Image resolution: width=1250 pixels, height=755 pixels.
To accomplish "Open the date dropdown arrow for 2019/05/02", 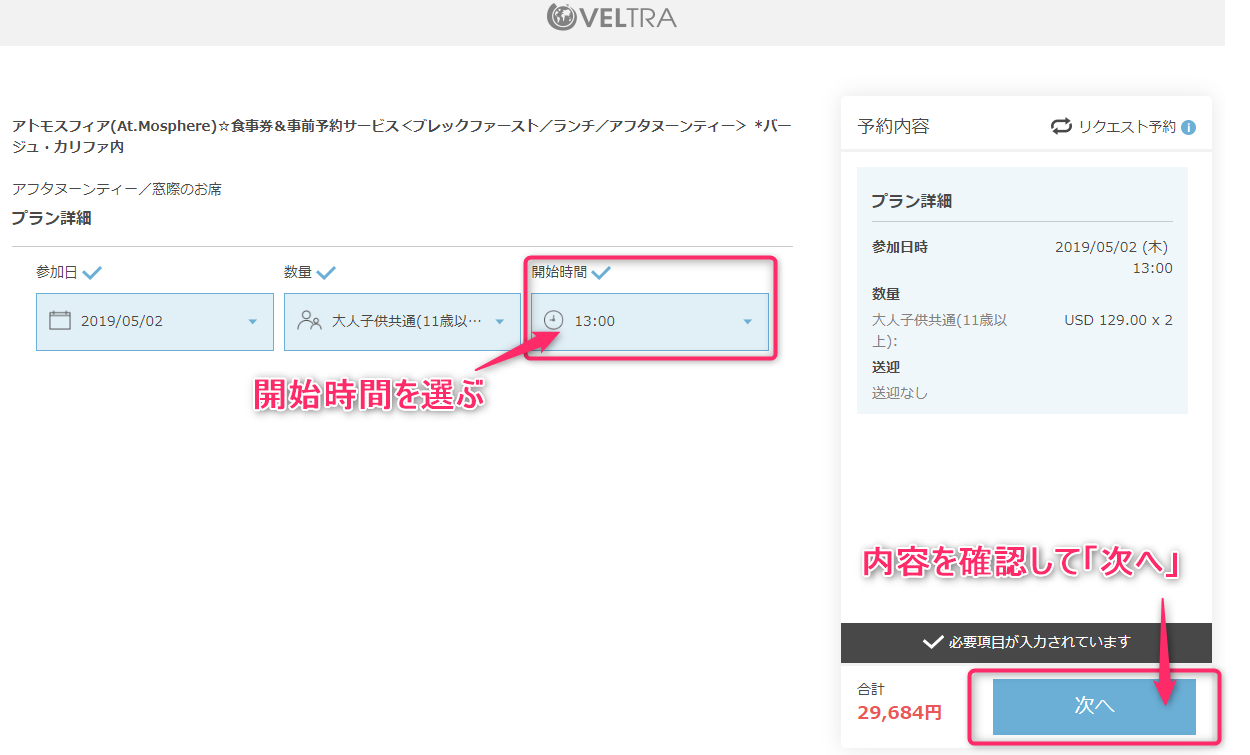I will click(x=252, y=322).
